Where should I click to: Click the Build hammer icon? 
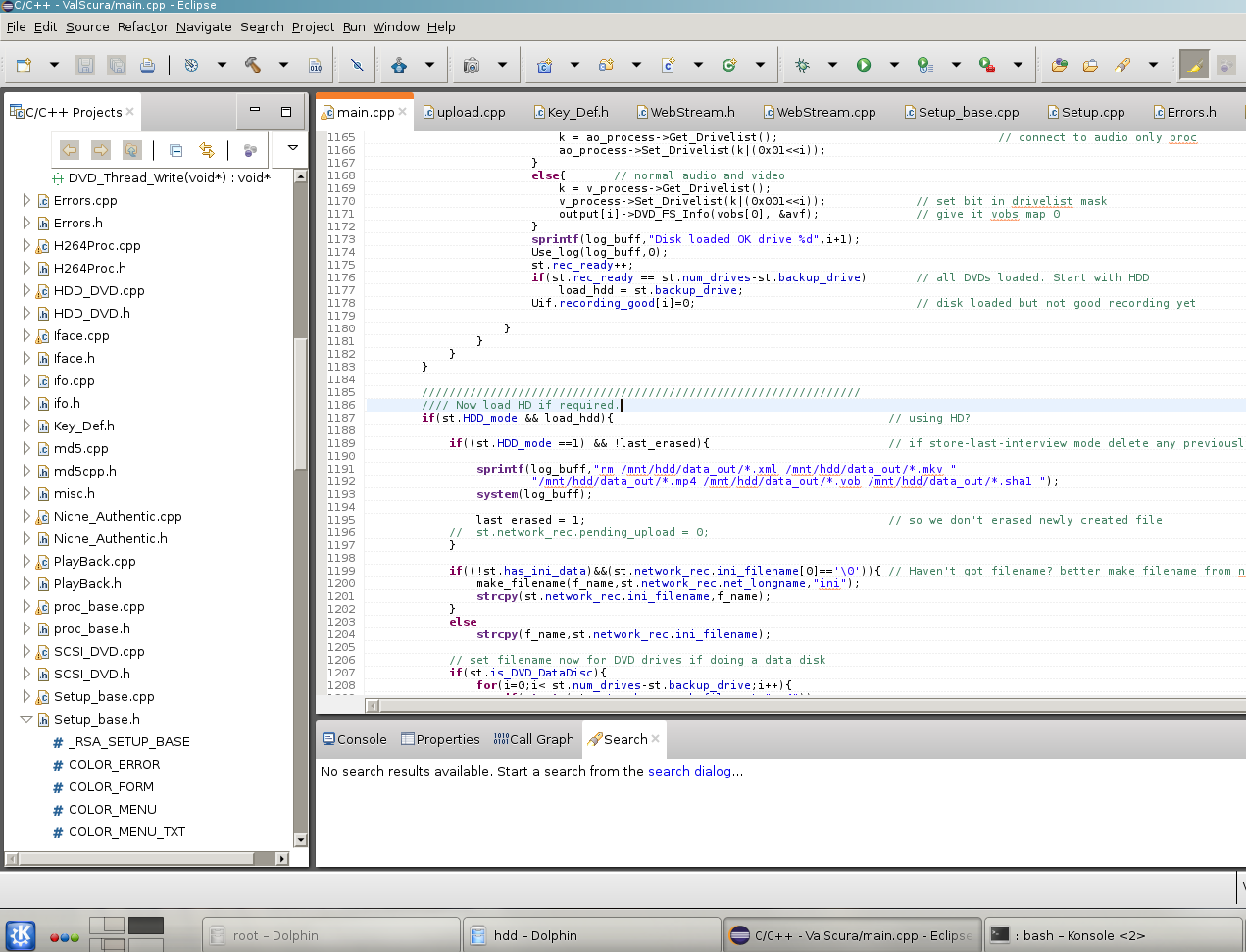253,65
